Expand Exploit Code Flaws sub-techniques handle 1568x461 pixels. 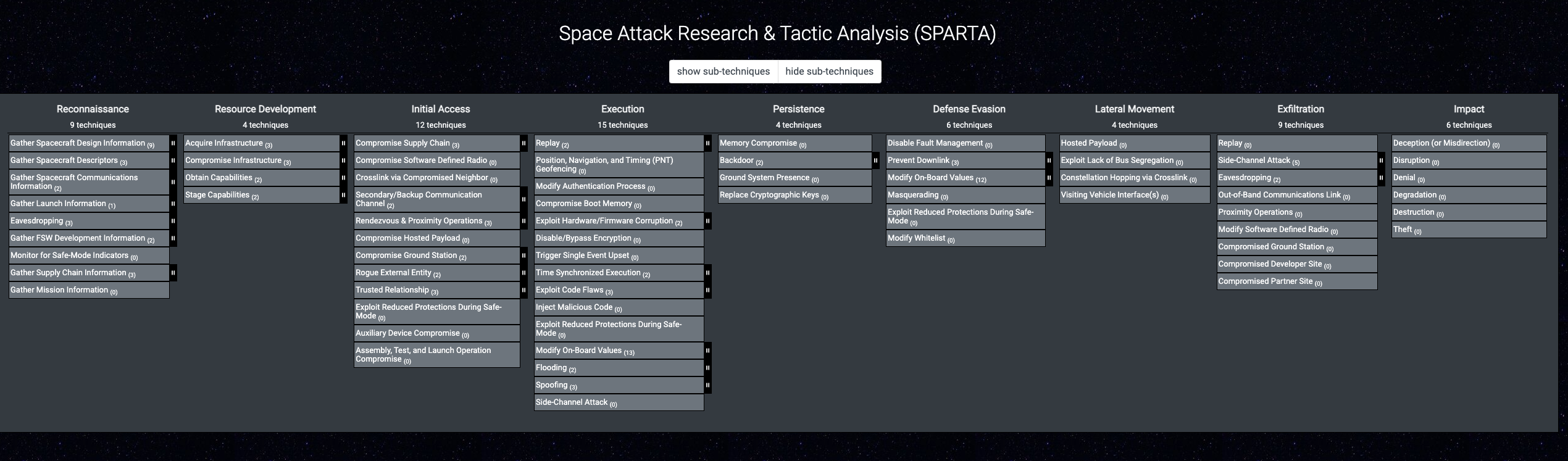coord(707,290)
